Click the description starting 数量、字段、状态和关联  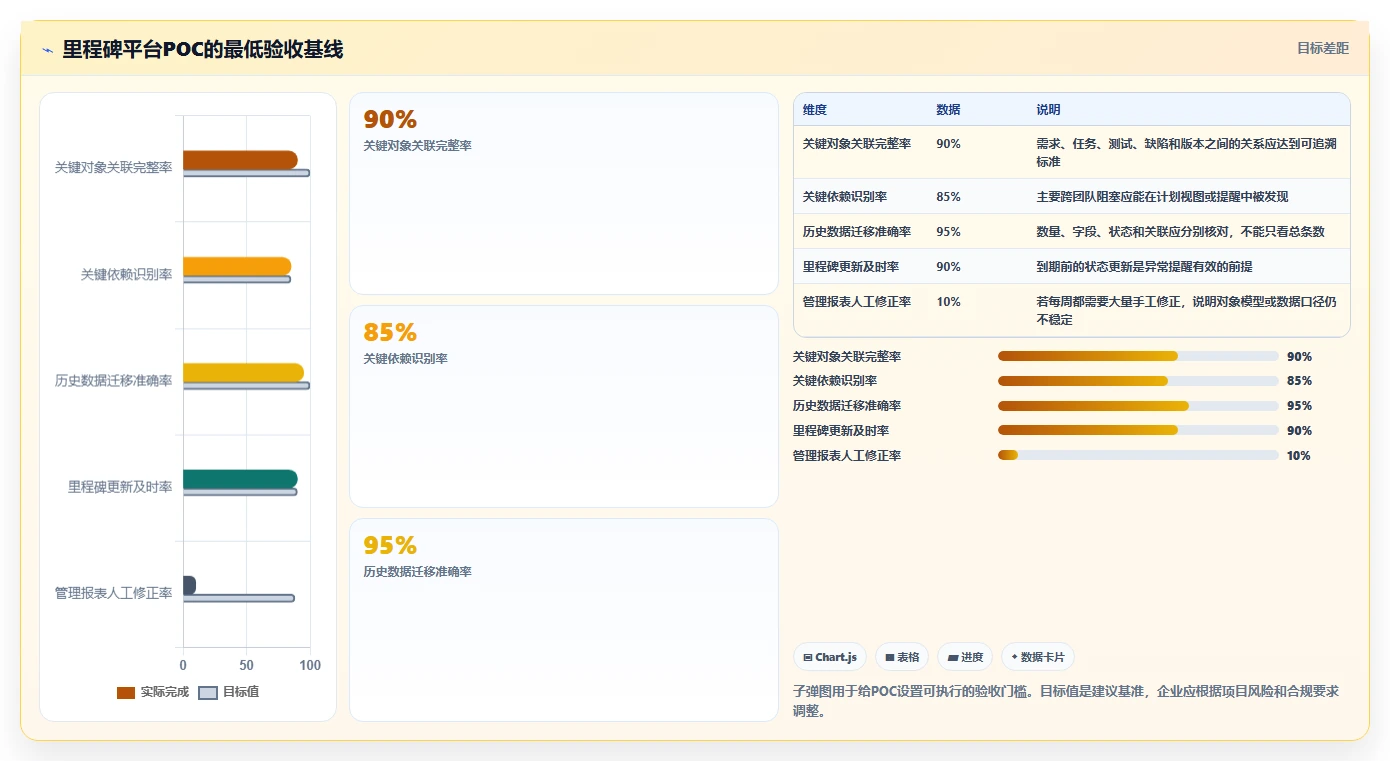[1180, 232]
